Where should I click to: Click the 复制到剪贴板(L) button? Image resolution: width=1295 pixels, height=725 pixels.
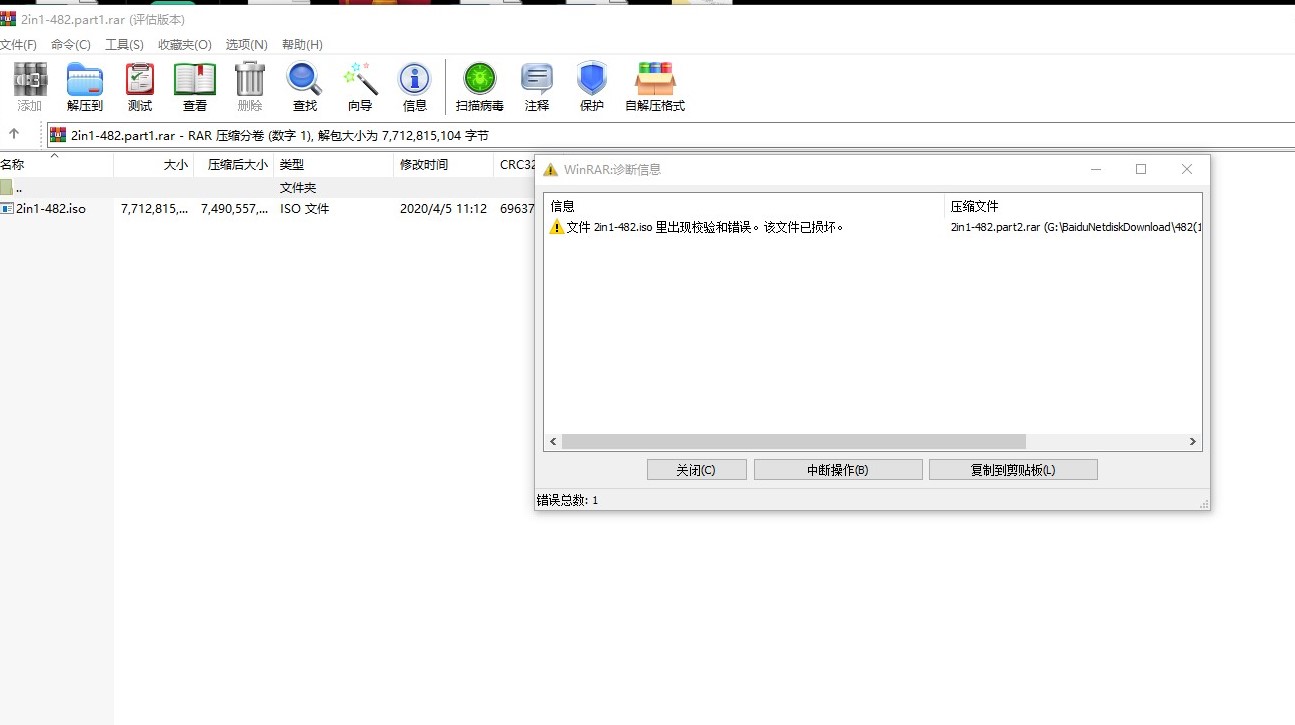click(1013, 470)
